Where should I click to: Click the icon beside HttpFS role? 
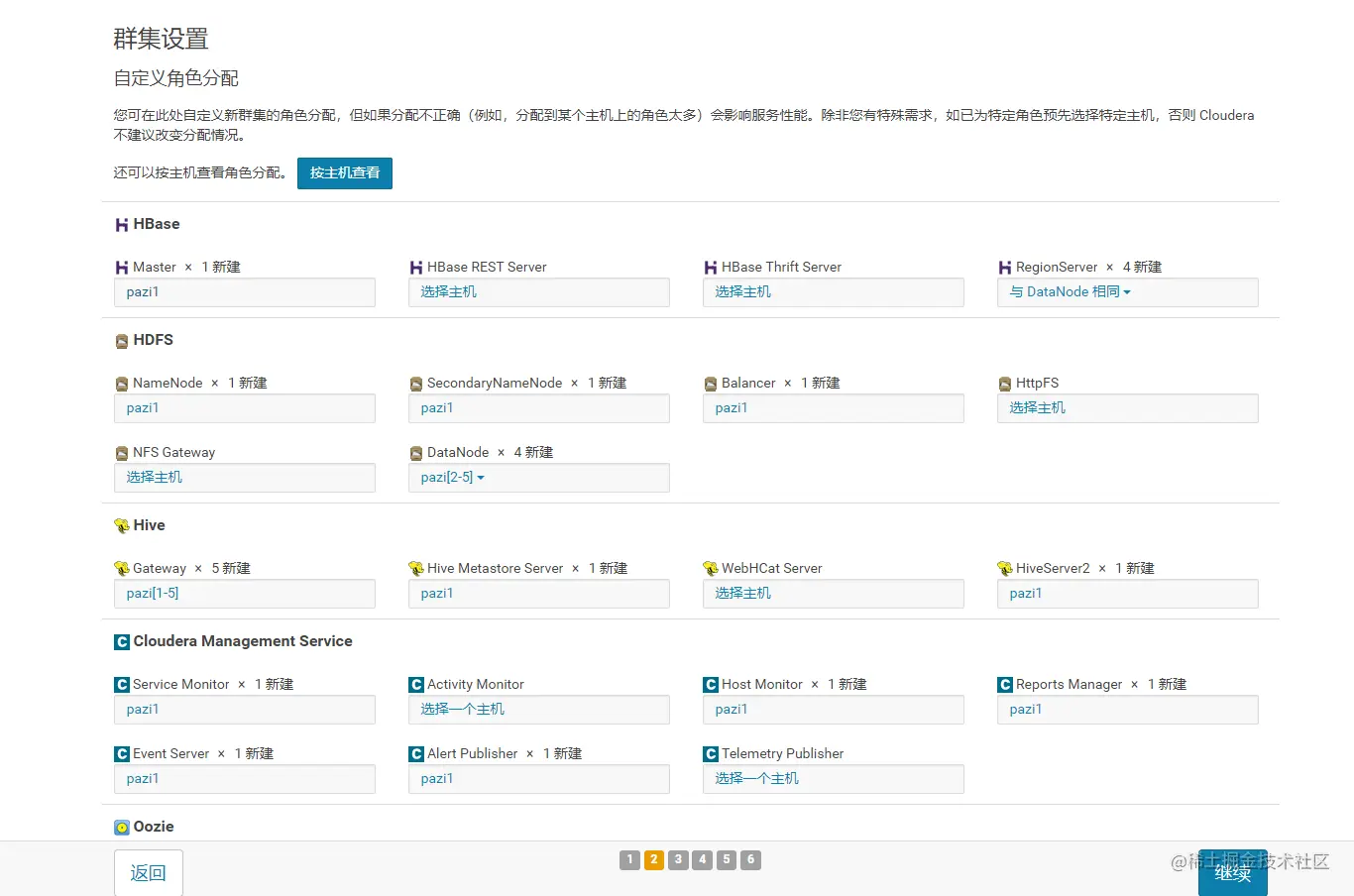(x=1005, y=384)
